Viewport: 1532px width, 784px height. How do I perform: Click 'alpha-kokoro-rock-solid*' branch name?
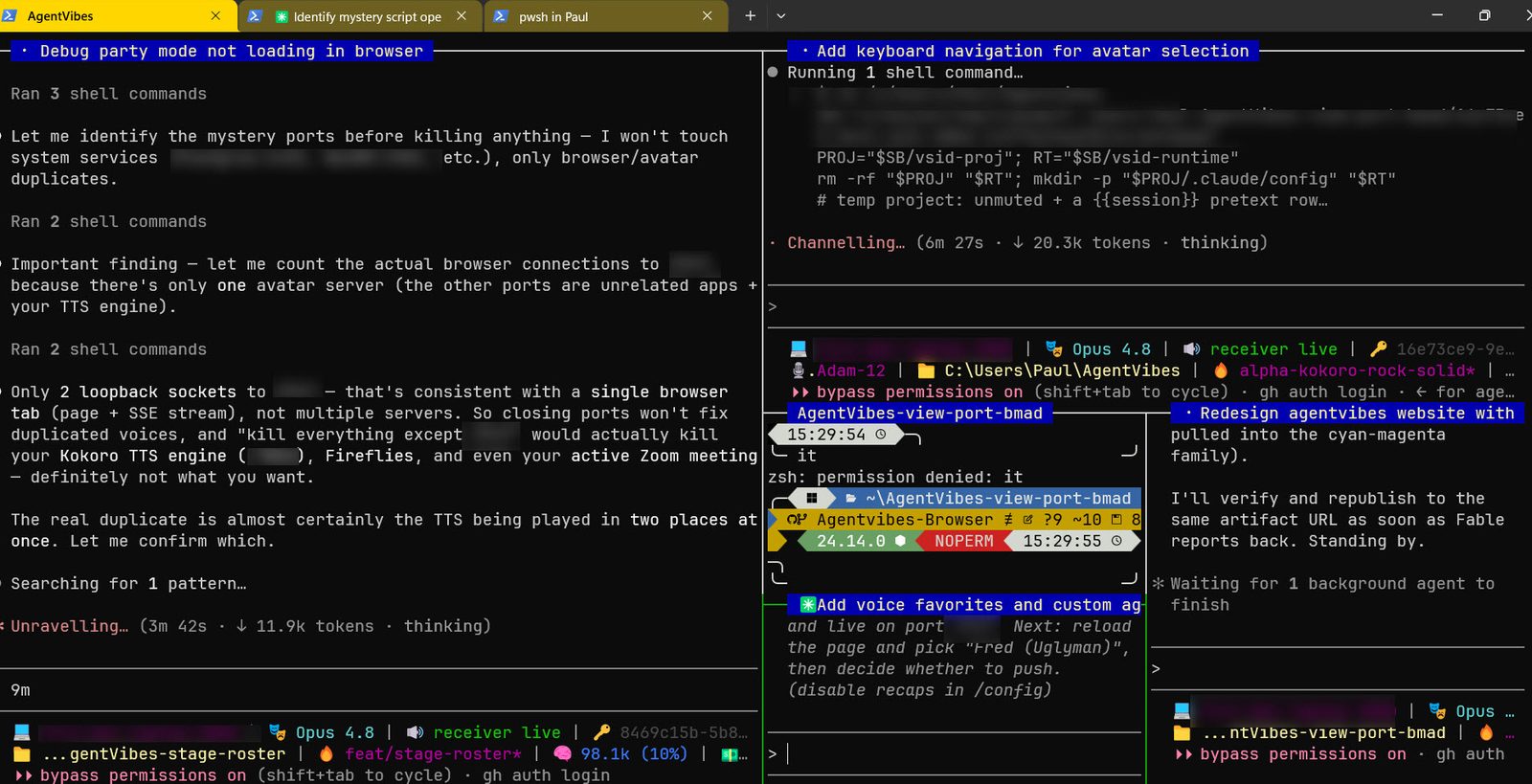pyautogui.click(x=1357, y=370)
